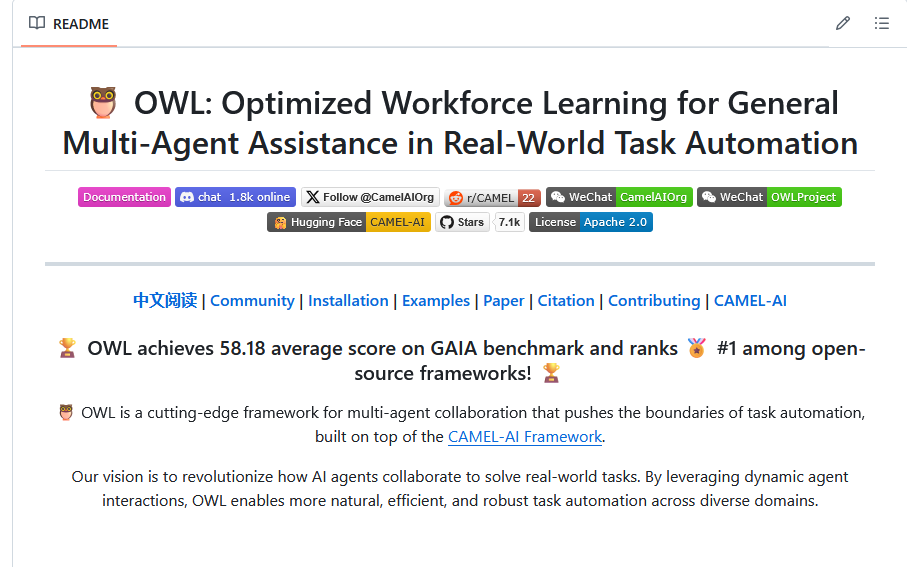Viewport: 907px width, 567px height.
Task: Click the medal emoji before #1
Action: tap(696, 348)
